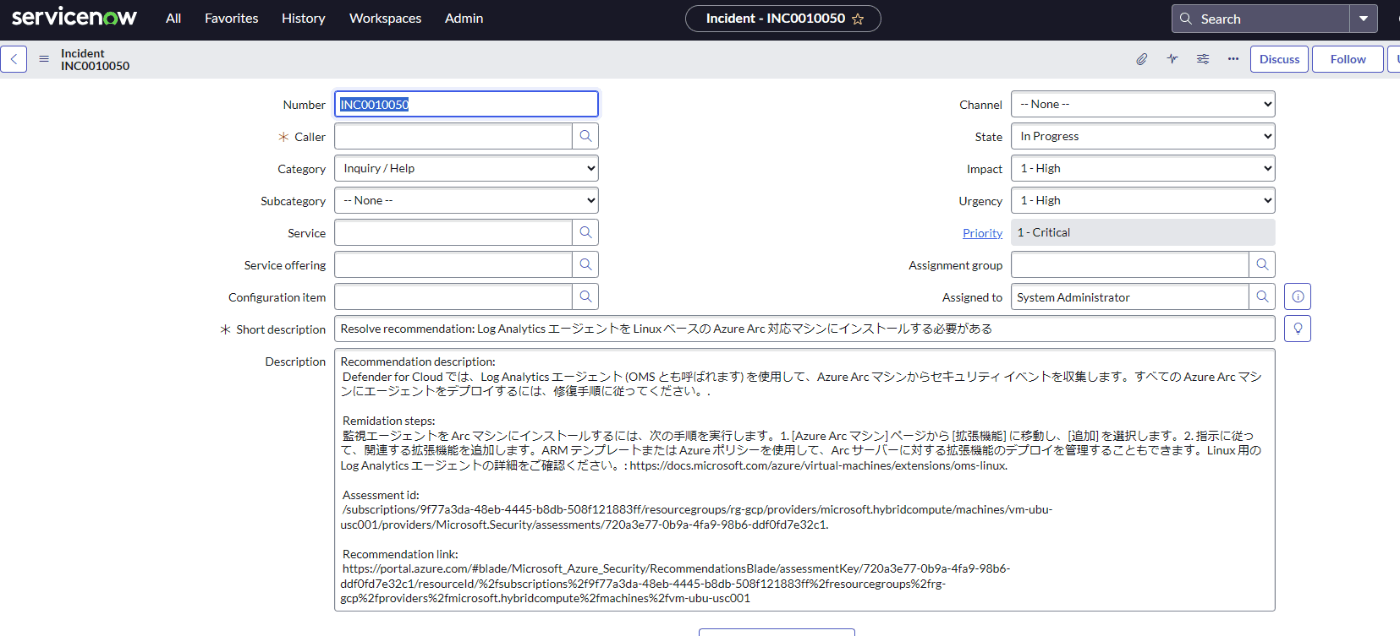Screen dimensions: 1400x636
Task: Click the 'Remidation steps:' text in Description
Action: point(389,421)
